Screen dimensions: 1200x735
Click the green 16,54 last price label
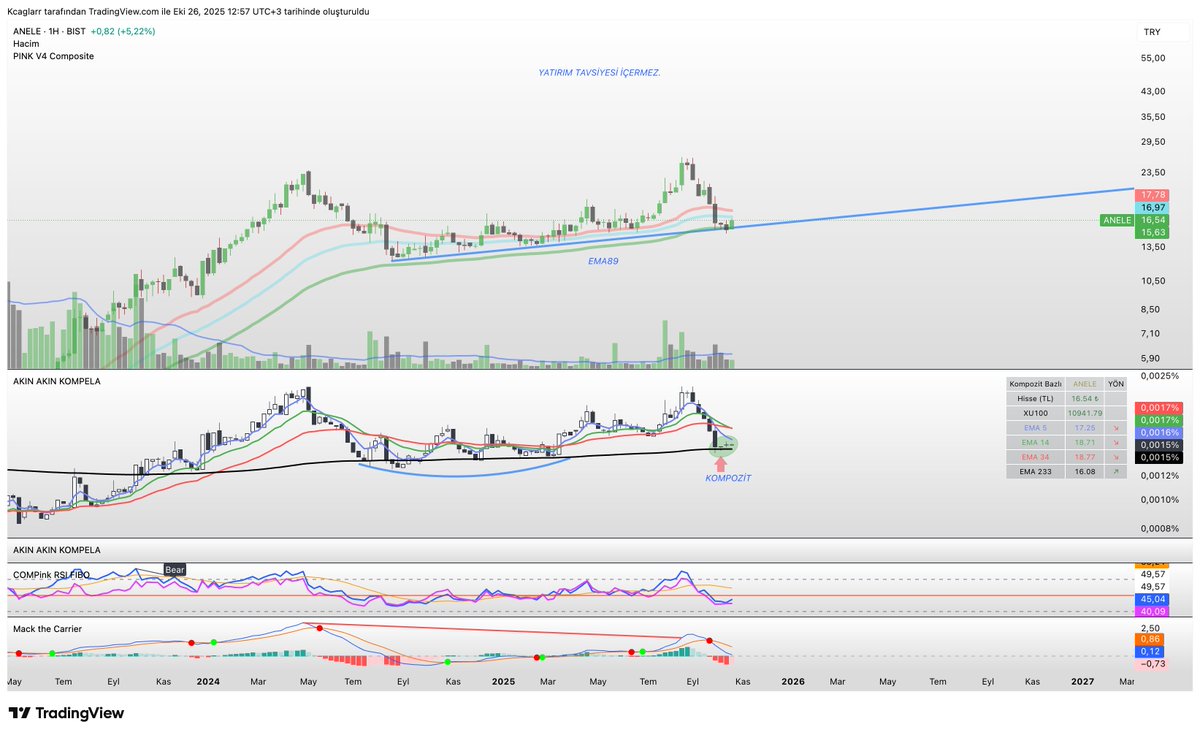click(1153, 220)
